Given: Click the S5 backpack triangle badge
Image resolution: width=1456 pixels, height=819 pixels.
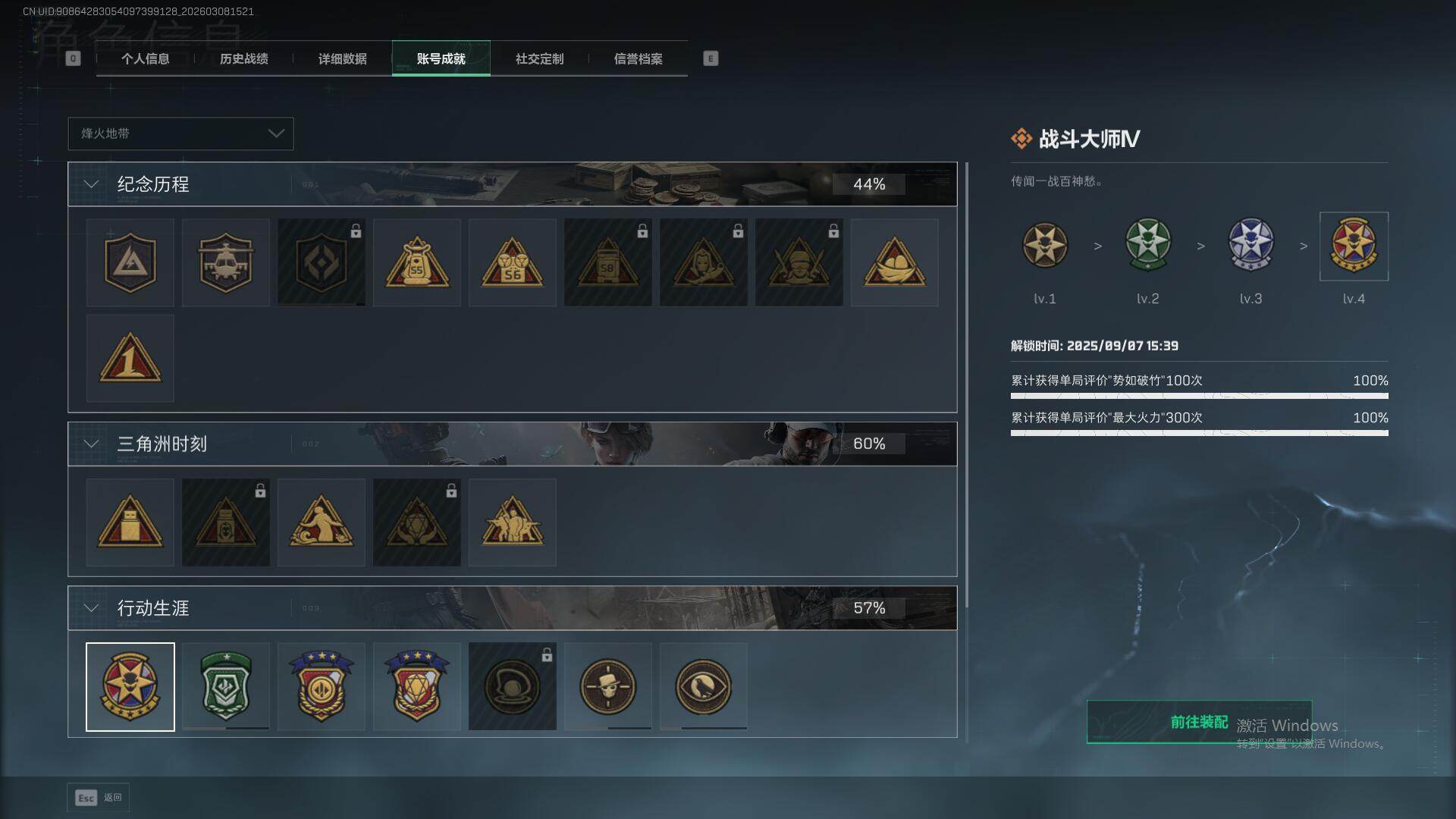Looking at the screenshot, I should pyautogui.click(x=416, y=262).
